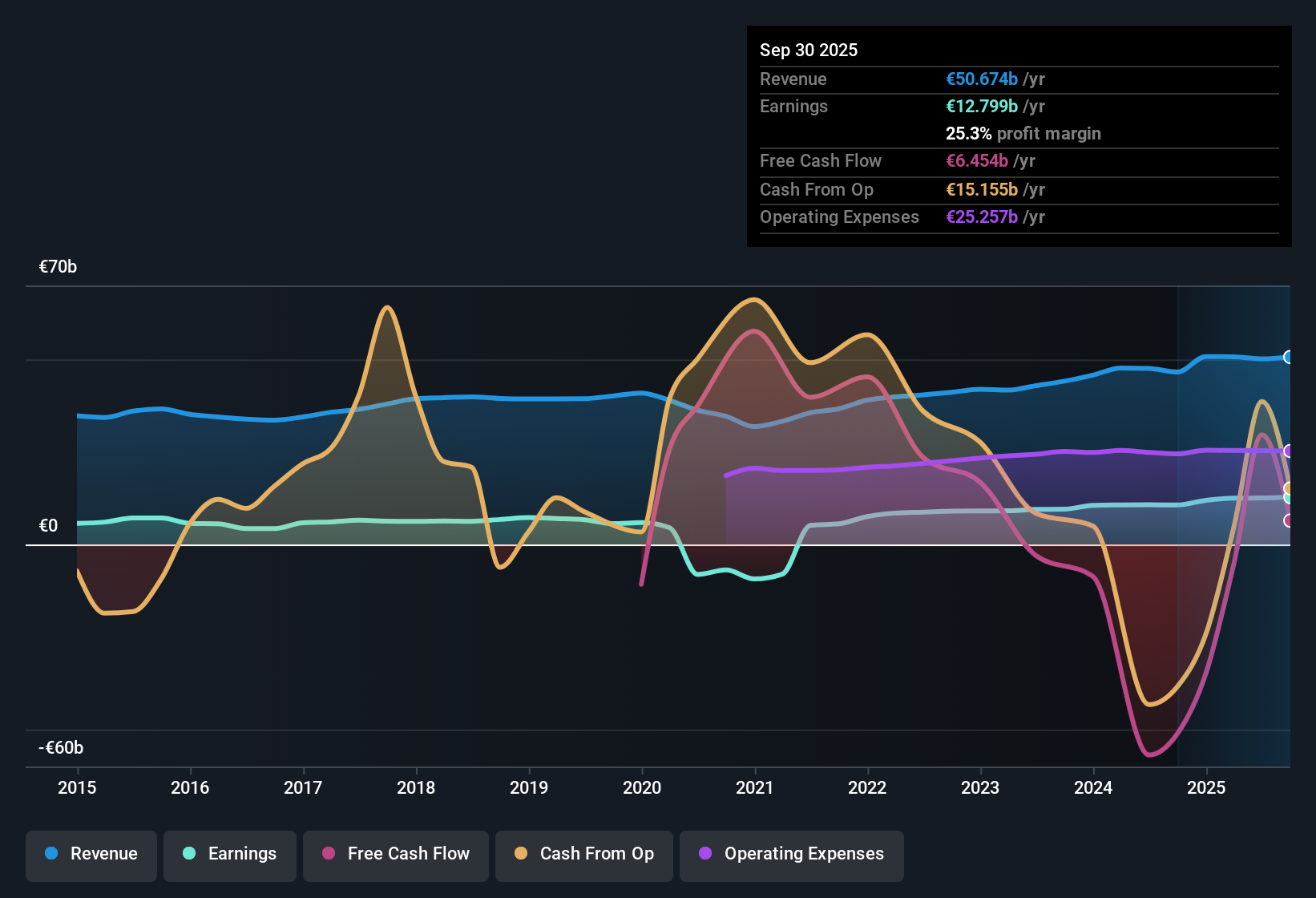This screenshot has width=1316, height=898.
Task: Toggle Operating Expenses series visibility
Action: coord(791,854)
